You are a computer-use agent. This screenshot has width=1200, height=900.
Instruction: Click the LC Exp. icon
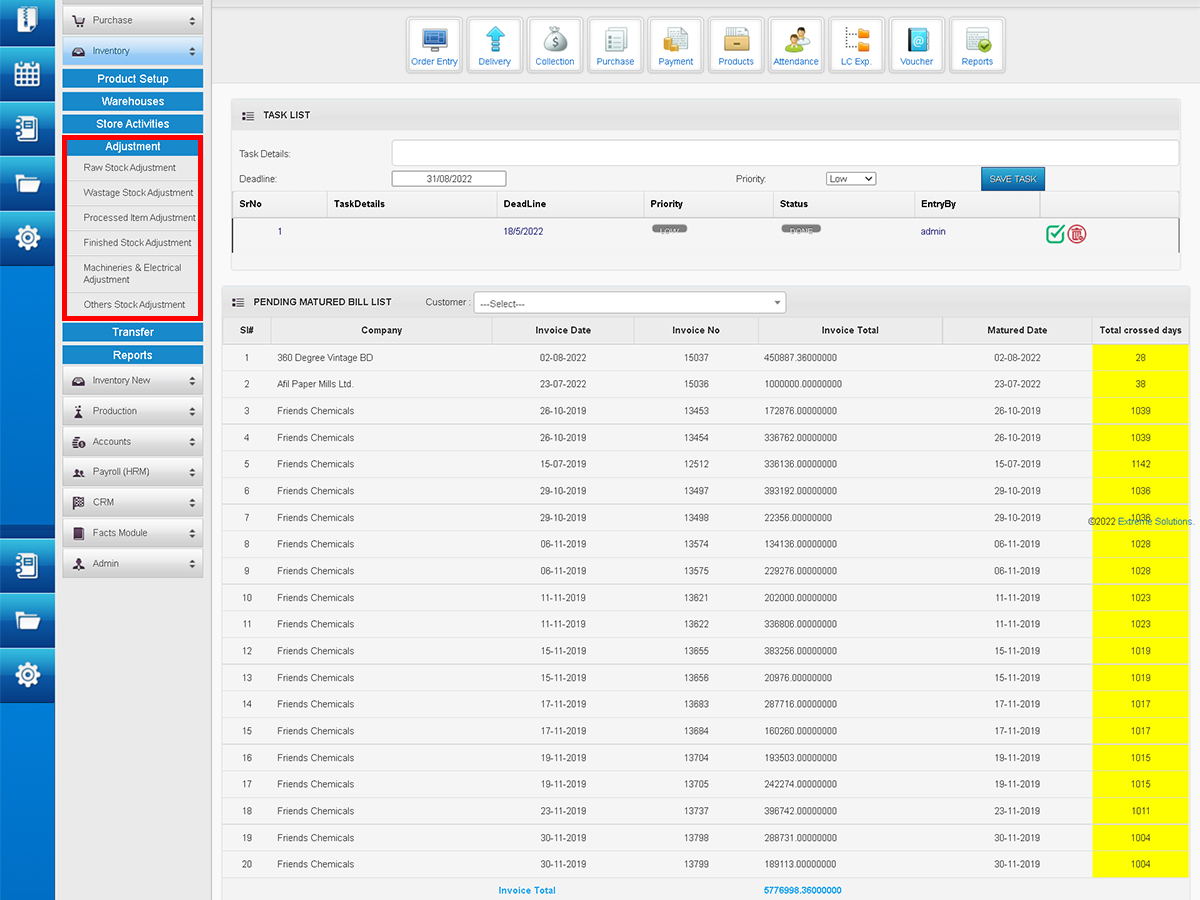[x=856, y=46]
